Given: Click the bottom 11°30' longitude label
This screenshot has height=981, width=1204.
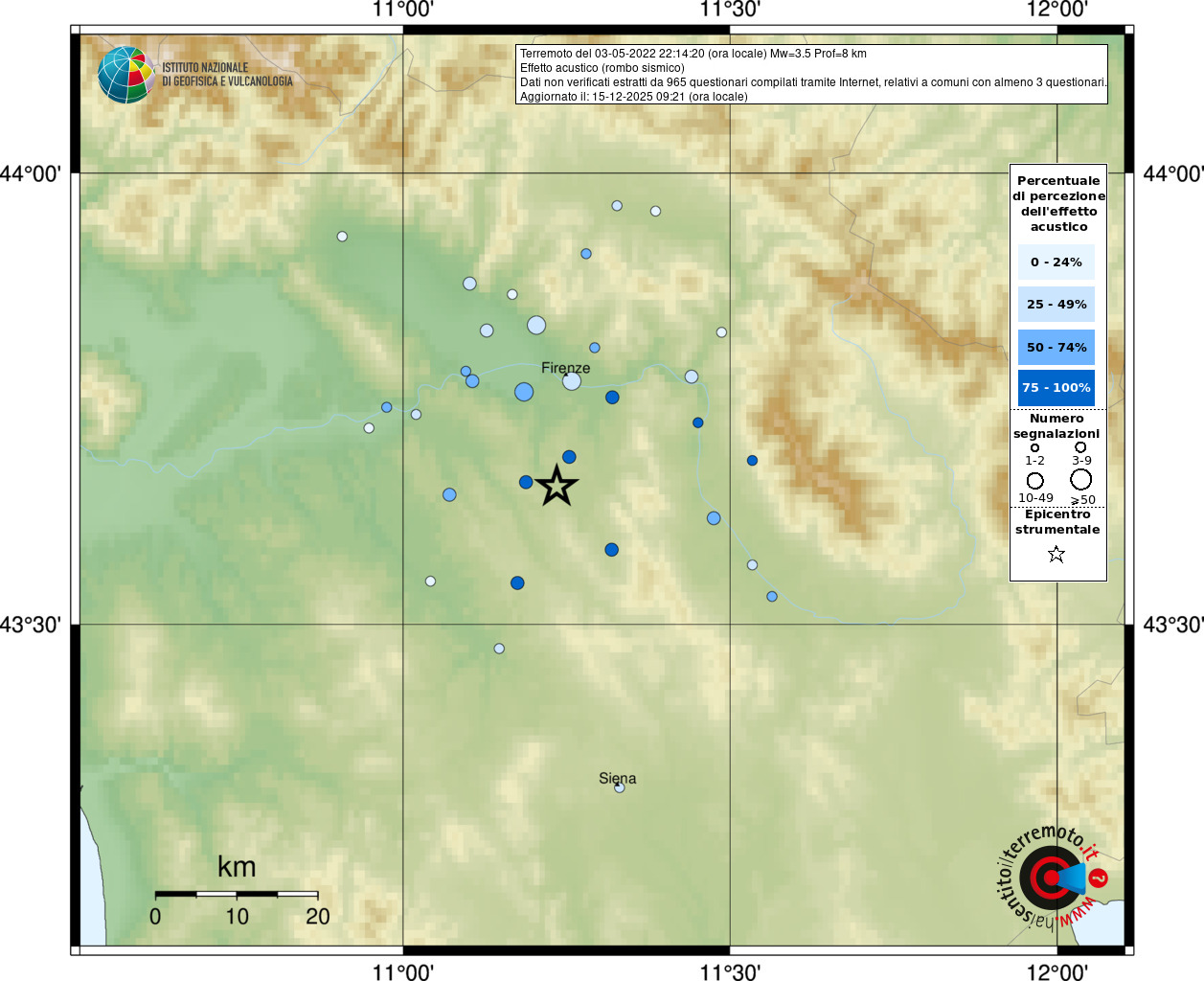Looking at the screenshot, I should (x=730, y=971).
